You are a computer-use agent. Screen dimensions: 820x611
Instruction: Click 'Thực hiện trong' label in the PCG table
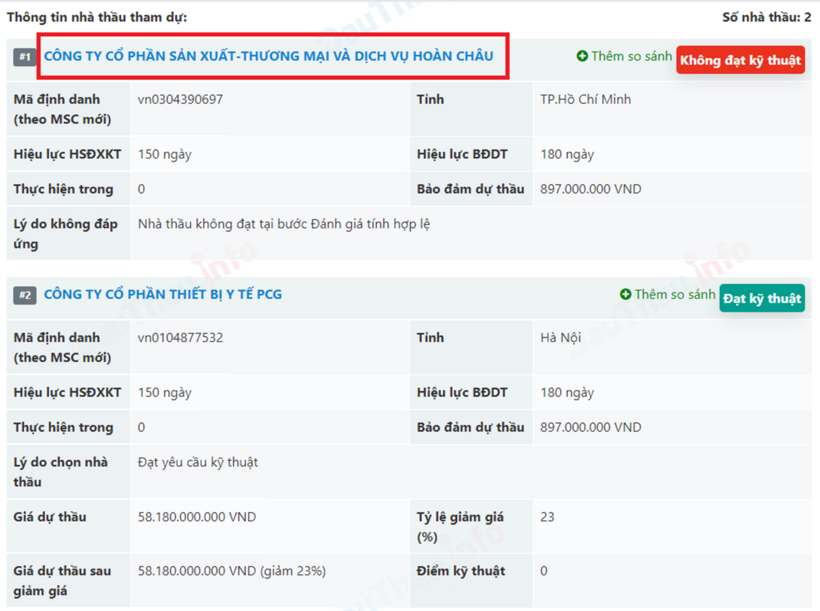tap(63, 427)
